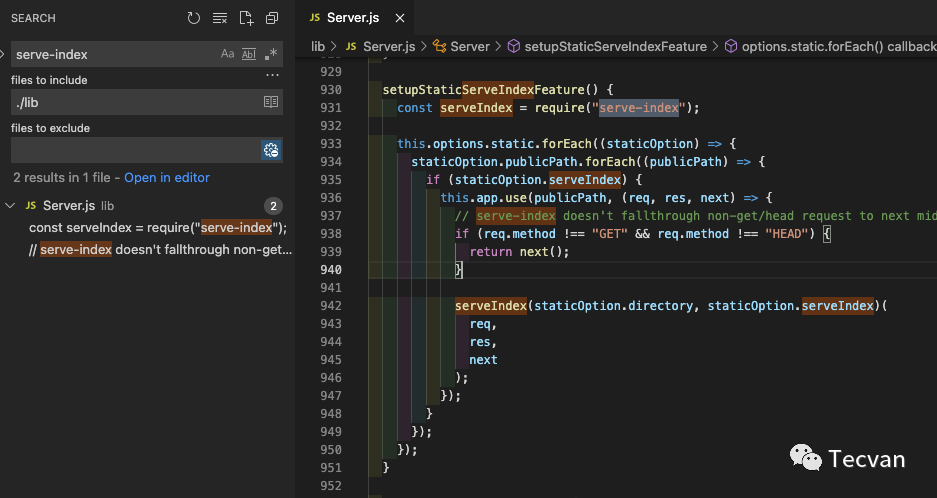Click staticOption.directory on line 942
This screenshot has height=498, width=937.
(614, 305)
